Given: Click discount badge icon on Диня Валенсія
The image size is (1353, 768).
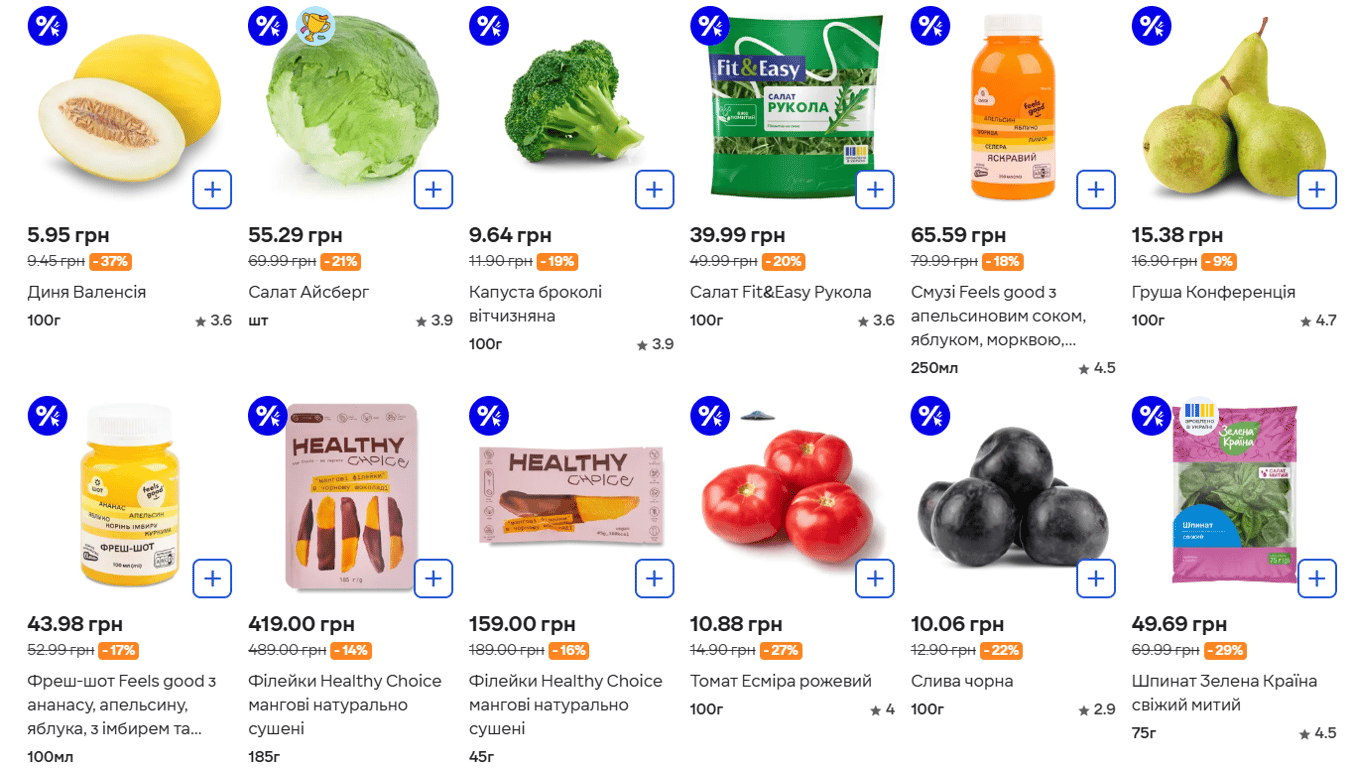Looking at the screenshot, I should click(x=47, y=26).
